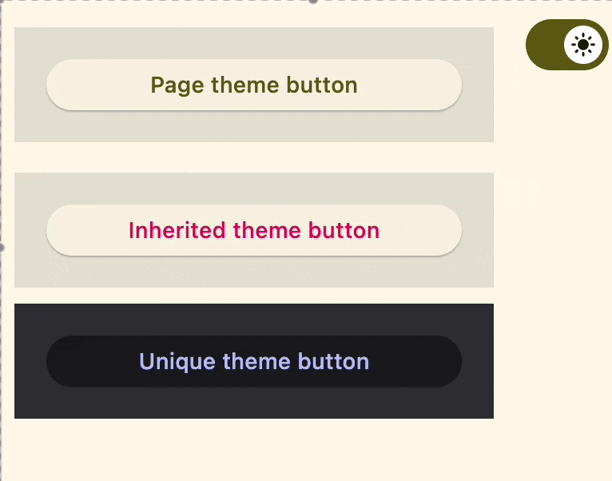Image resolution: width=612 pixels, height=481 pixels.
Task: Click the lavender "Unique theme button" text label
Action: 254,361
